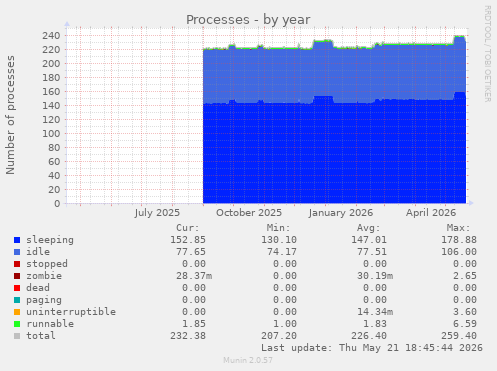
Task: Click the zombie legend color swatch
Action: [x=17, y=276]
